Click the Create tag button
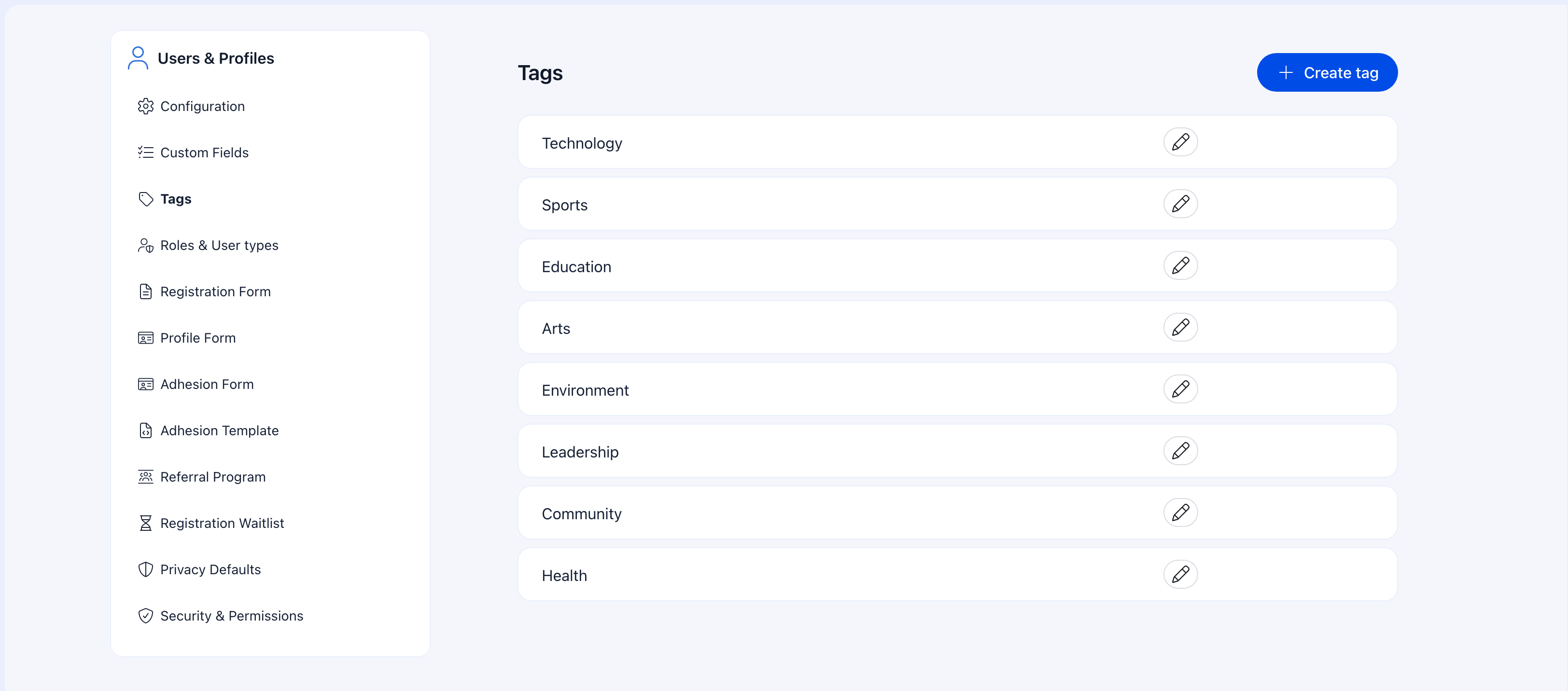Screen dimensions: 1568x691 coord(1327,72)
